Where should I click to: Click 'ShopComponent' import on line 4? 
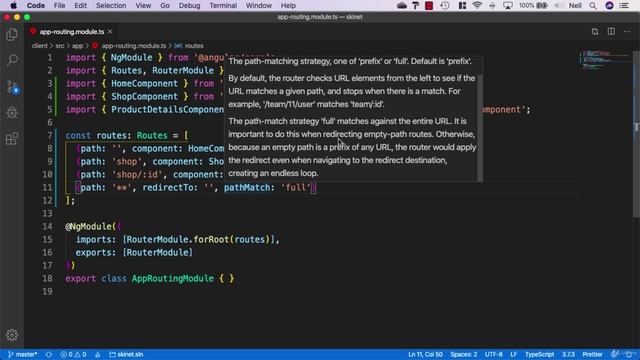pyautogui.click(x=144, y=97)
